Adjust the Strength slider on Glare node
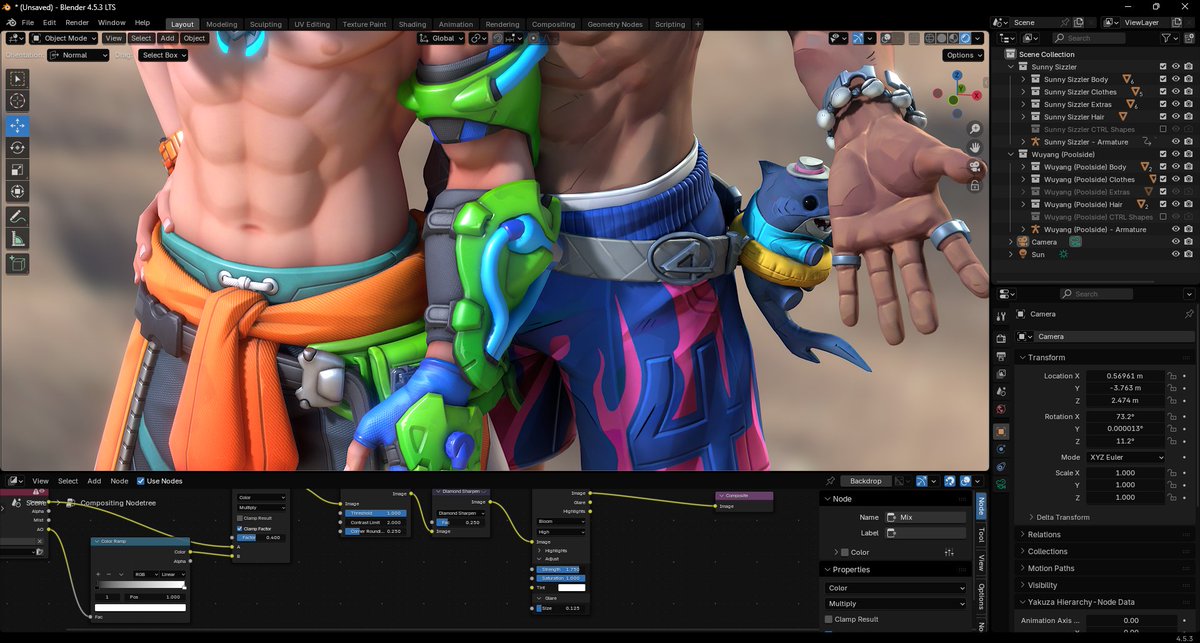The width and height of the screenshot is (1200, 643). pyautogui.click(x=561, y=569)
